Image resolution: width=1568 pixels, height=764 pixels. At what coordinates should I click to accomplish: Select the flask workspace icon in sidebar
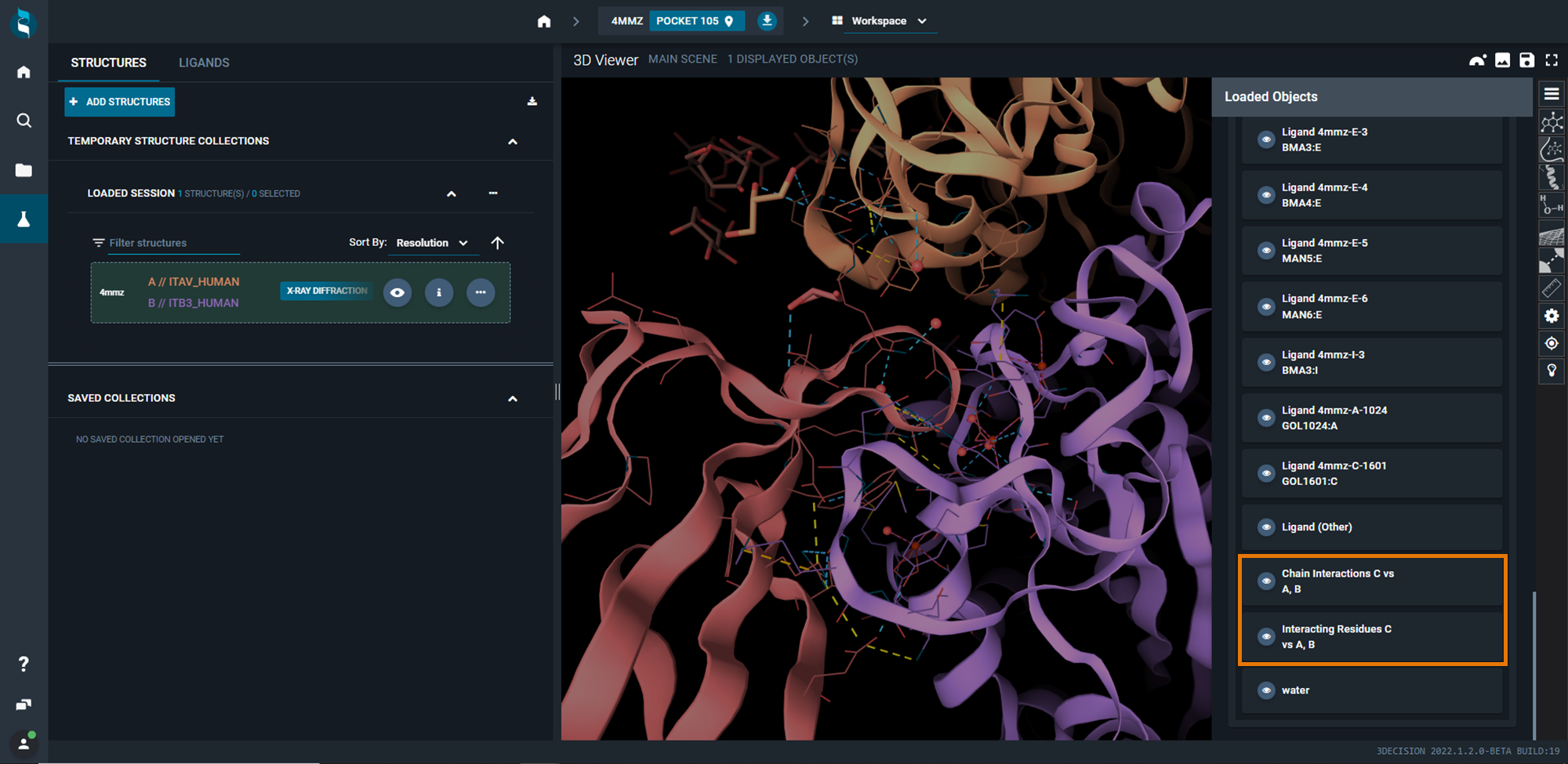(x=24, y=219)
